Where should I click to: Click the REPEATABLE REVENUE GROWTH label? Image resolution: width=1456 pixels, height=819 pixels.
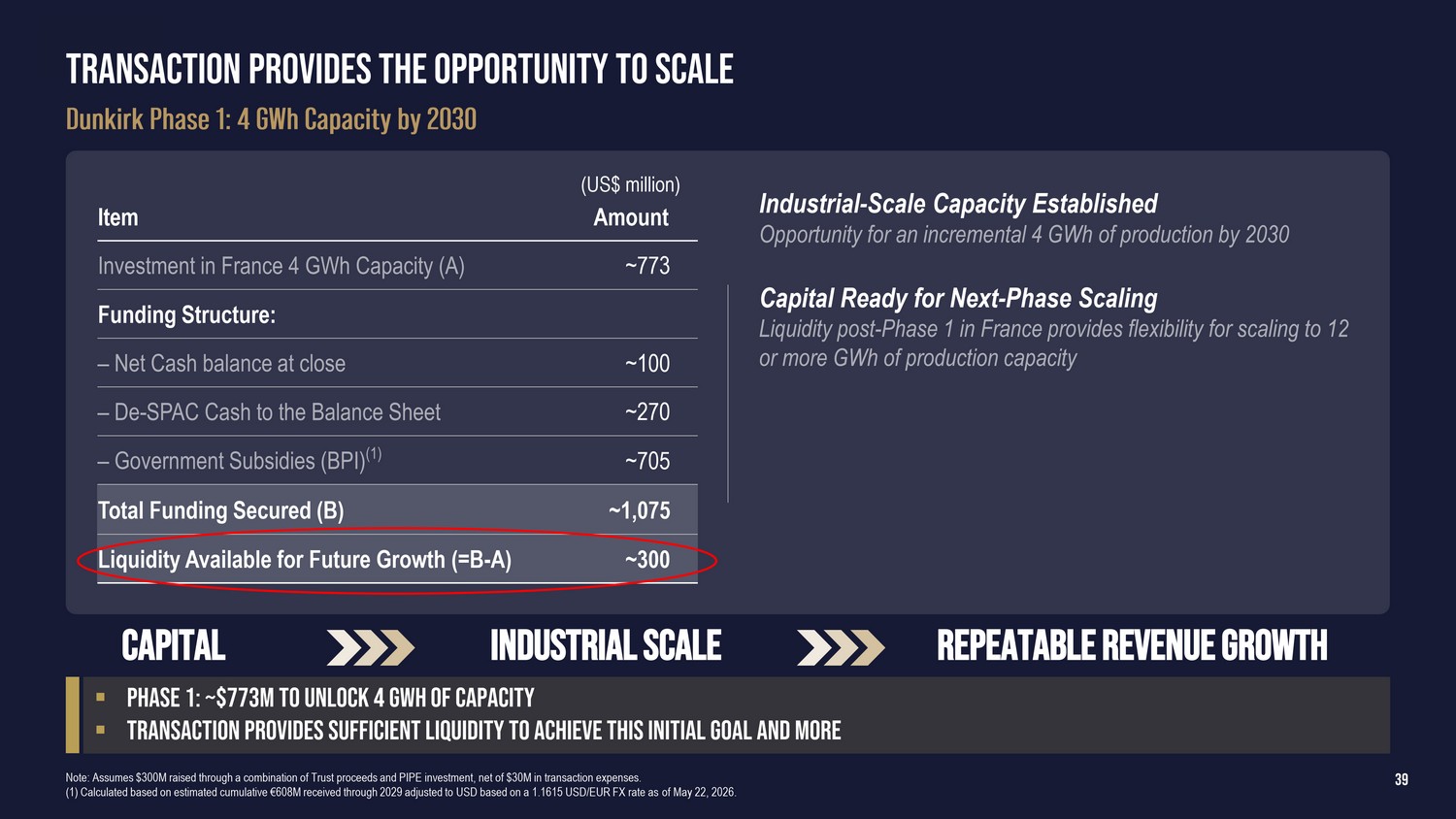tap(1132, 646)
